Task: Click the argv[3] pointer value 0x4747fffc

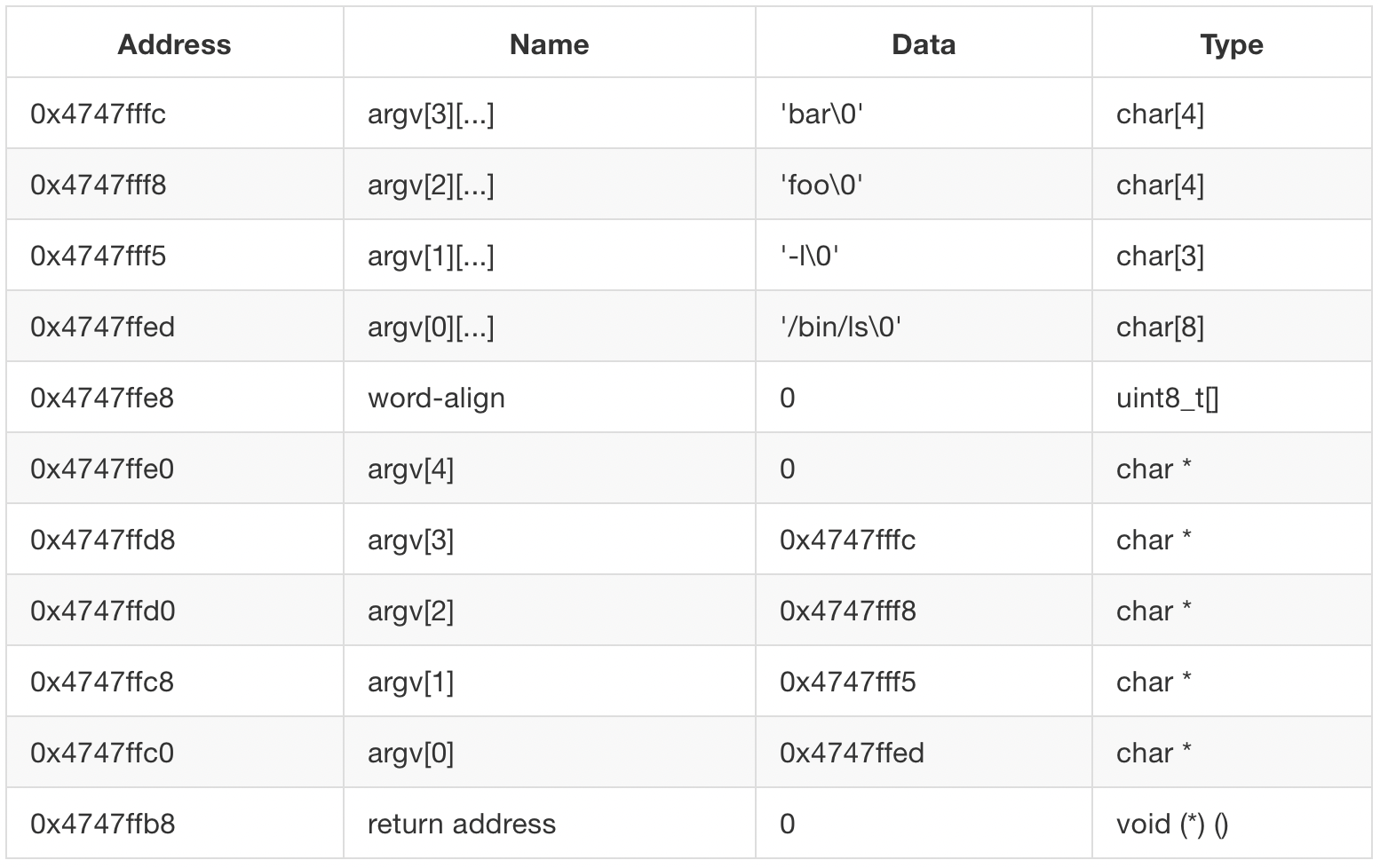Action: (x=847, y=541)
